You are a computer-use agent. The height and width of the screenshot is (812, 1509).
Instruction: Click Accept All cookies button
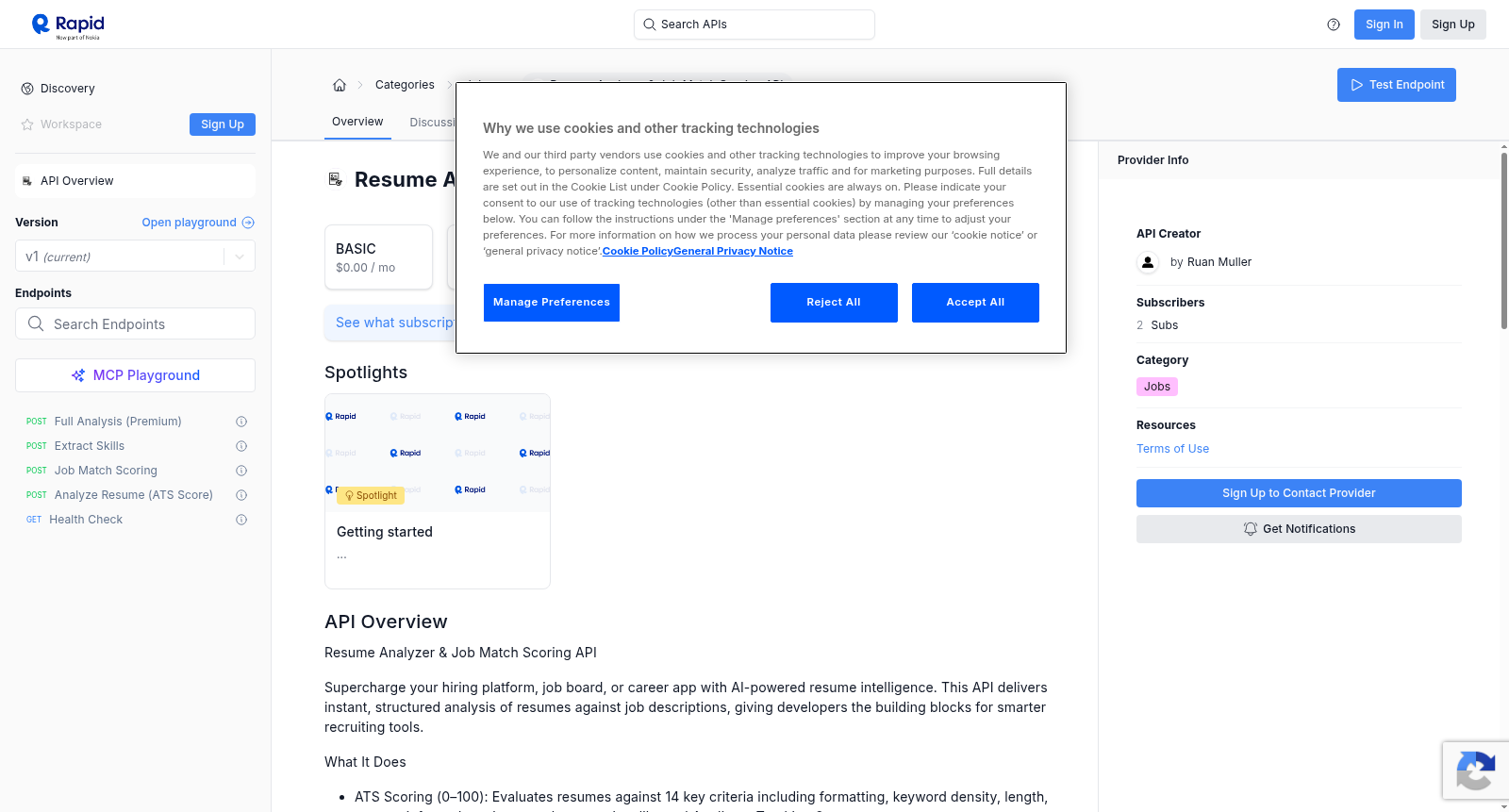pos(975,303)
